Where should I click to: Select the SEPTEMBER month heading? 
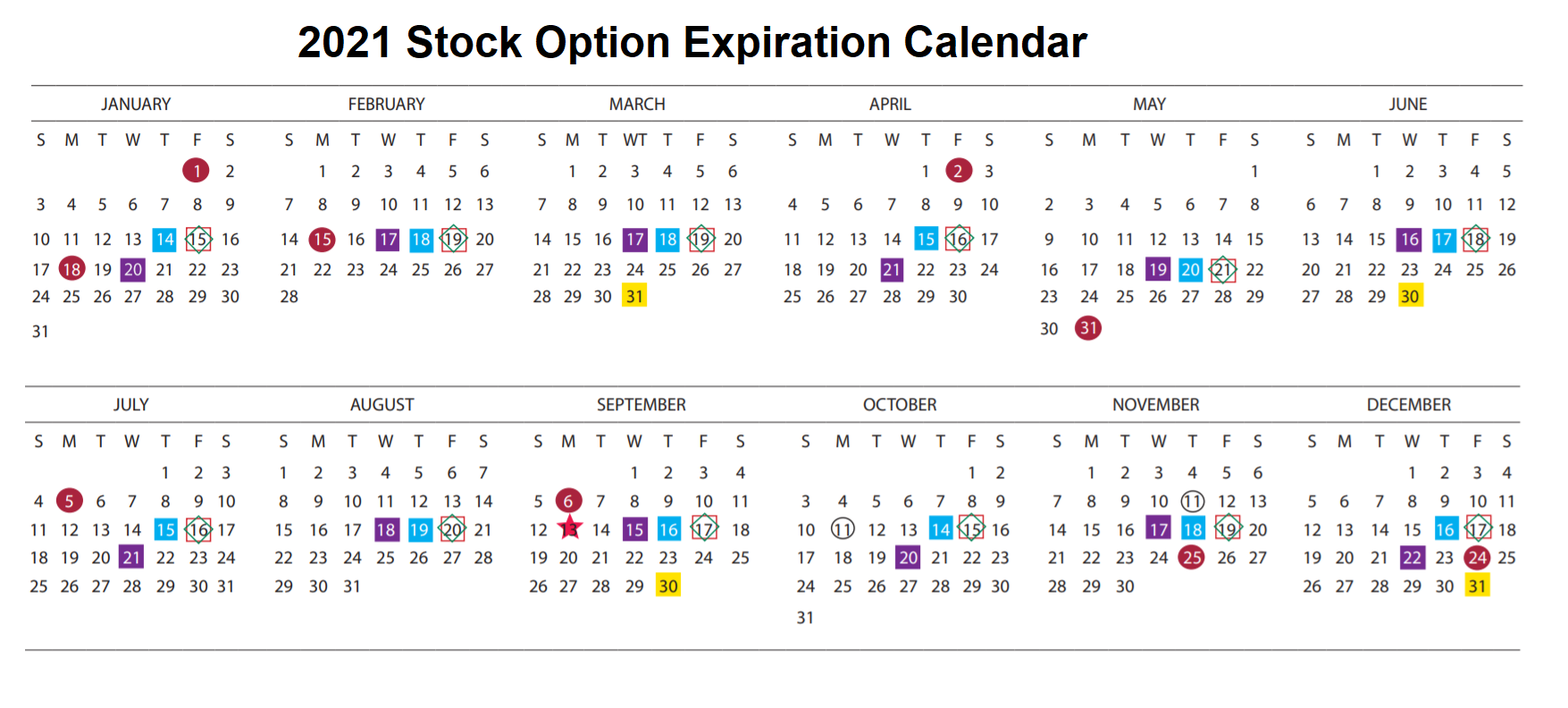pyautogui.click(x=641, y=405)
